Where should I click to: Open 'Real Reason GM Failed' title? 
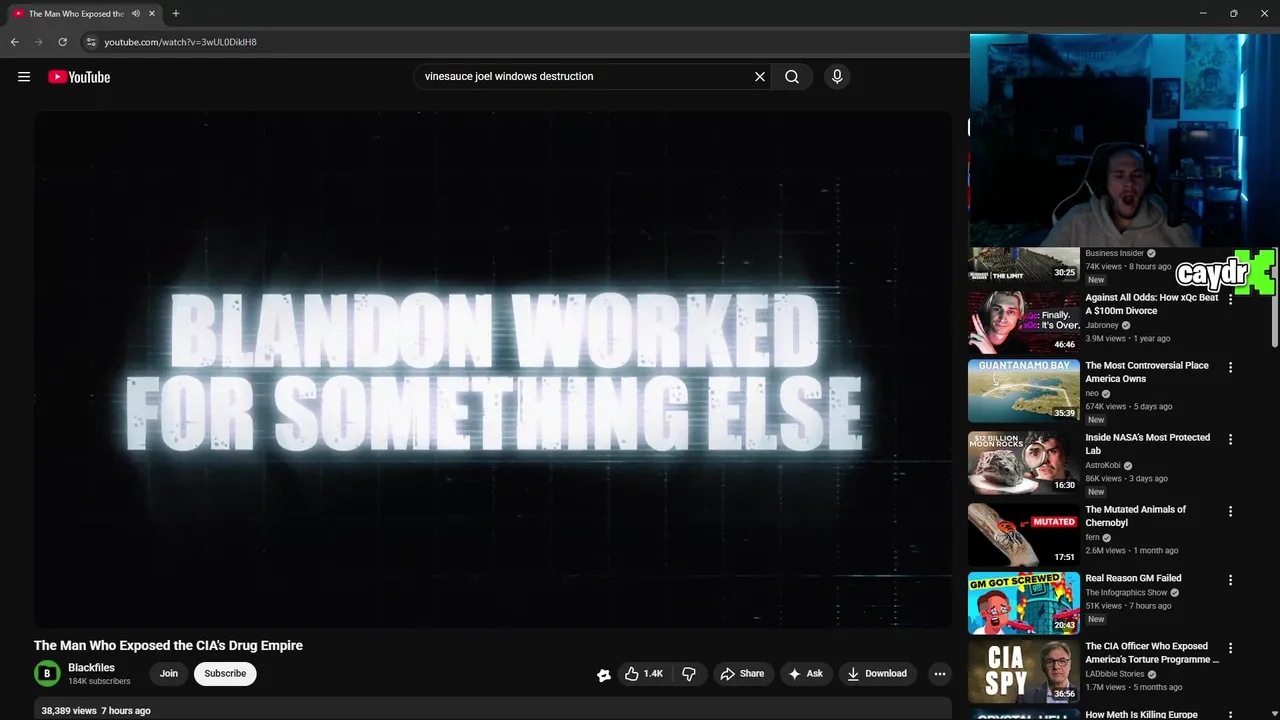[1134, 578]
